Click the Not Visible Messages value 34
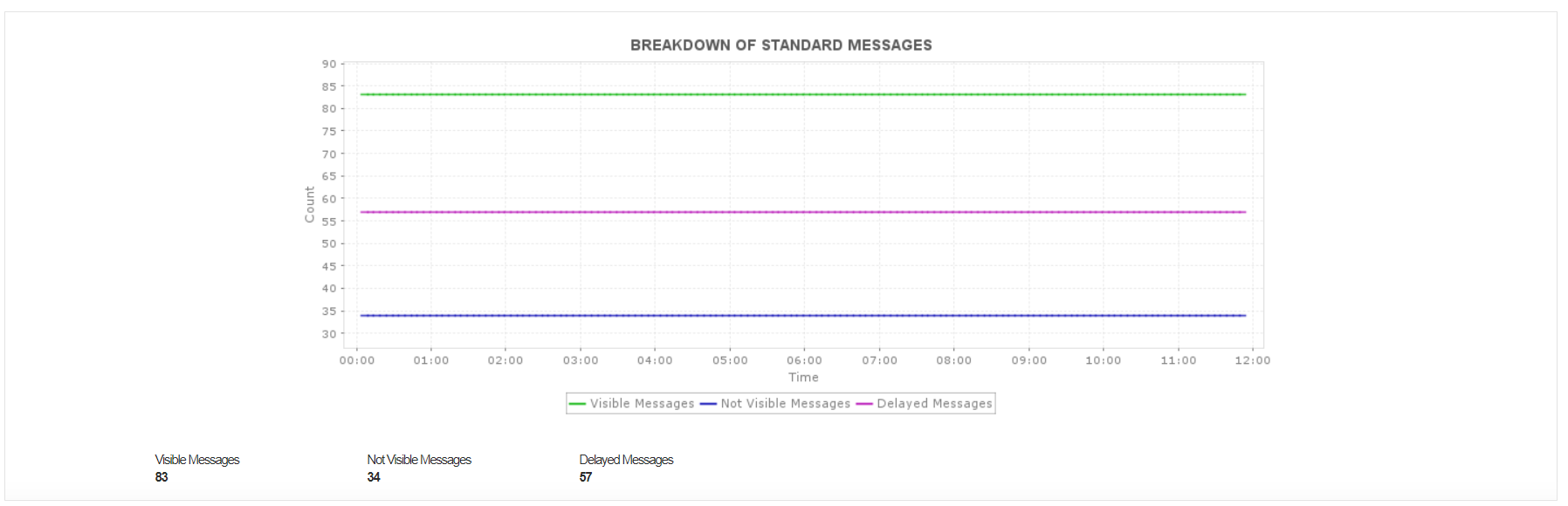1568x506 pixels. tap(374, 477)
